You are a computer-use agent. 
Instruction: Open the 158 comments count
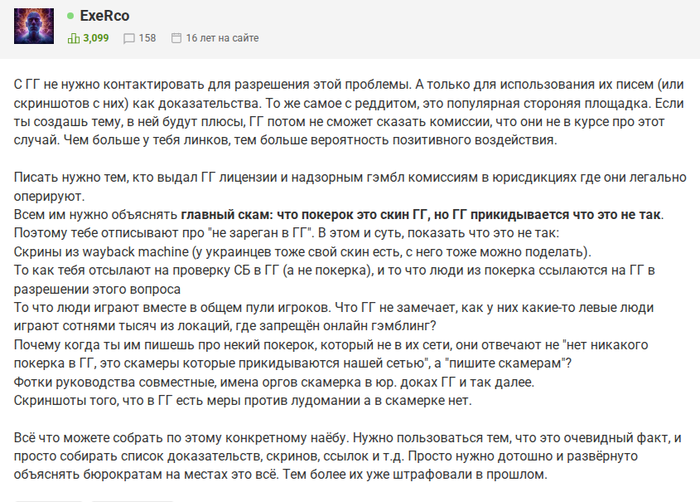(x=147, y=39)
